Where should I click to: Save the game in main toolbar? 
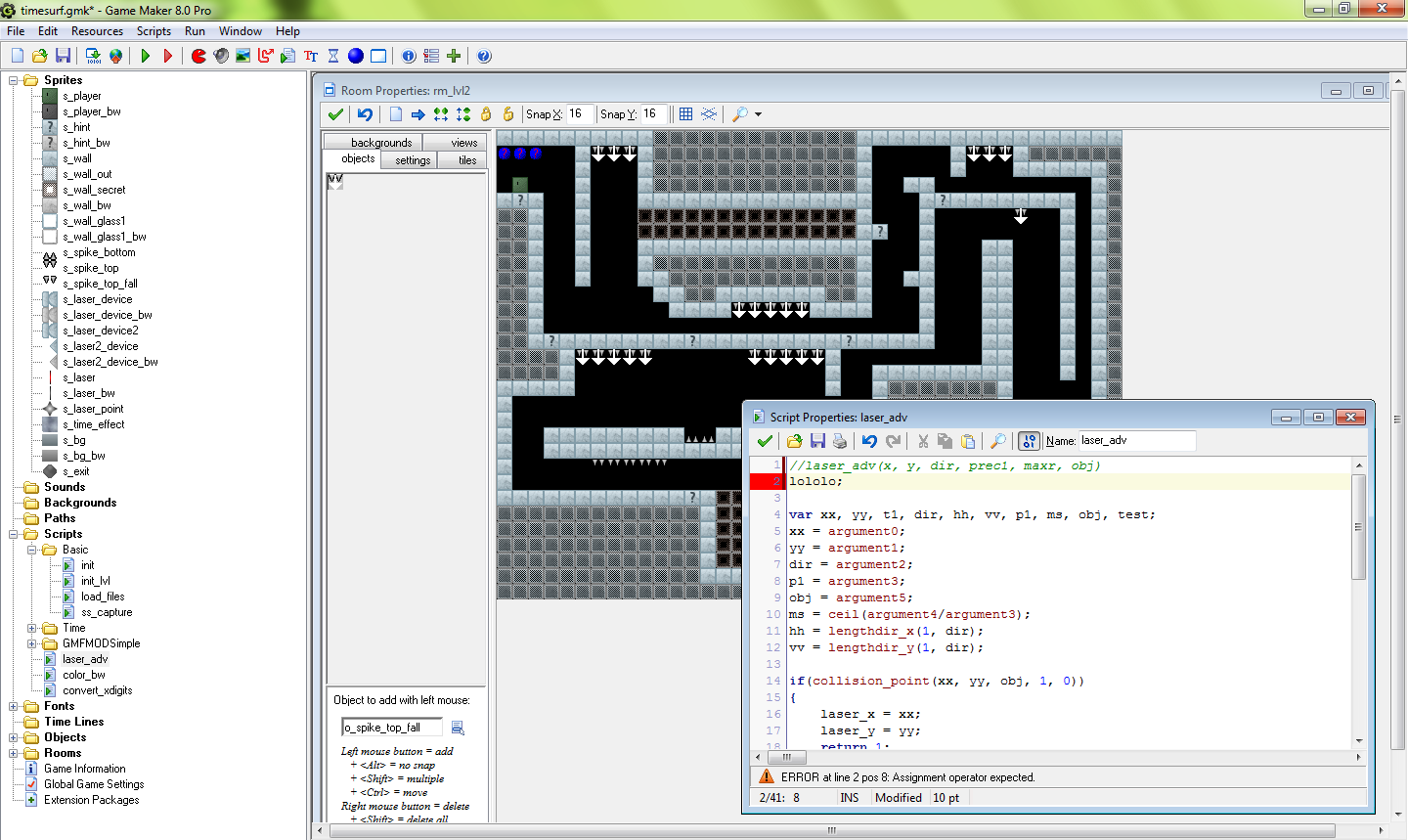click(63, 56)
